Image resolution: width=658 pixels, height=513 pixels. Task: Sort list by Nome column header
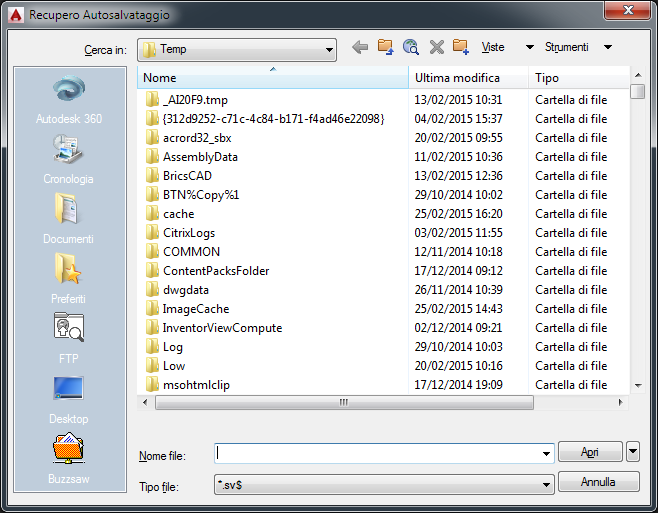(273, 78)
